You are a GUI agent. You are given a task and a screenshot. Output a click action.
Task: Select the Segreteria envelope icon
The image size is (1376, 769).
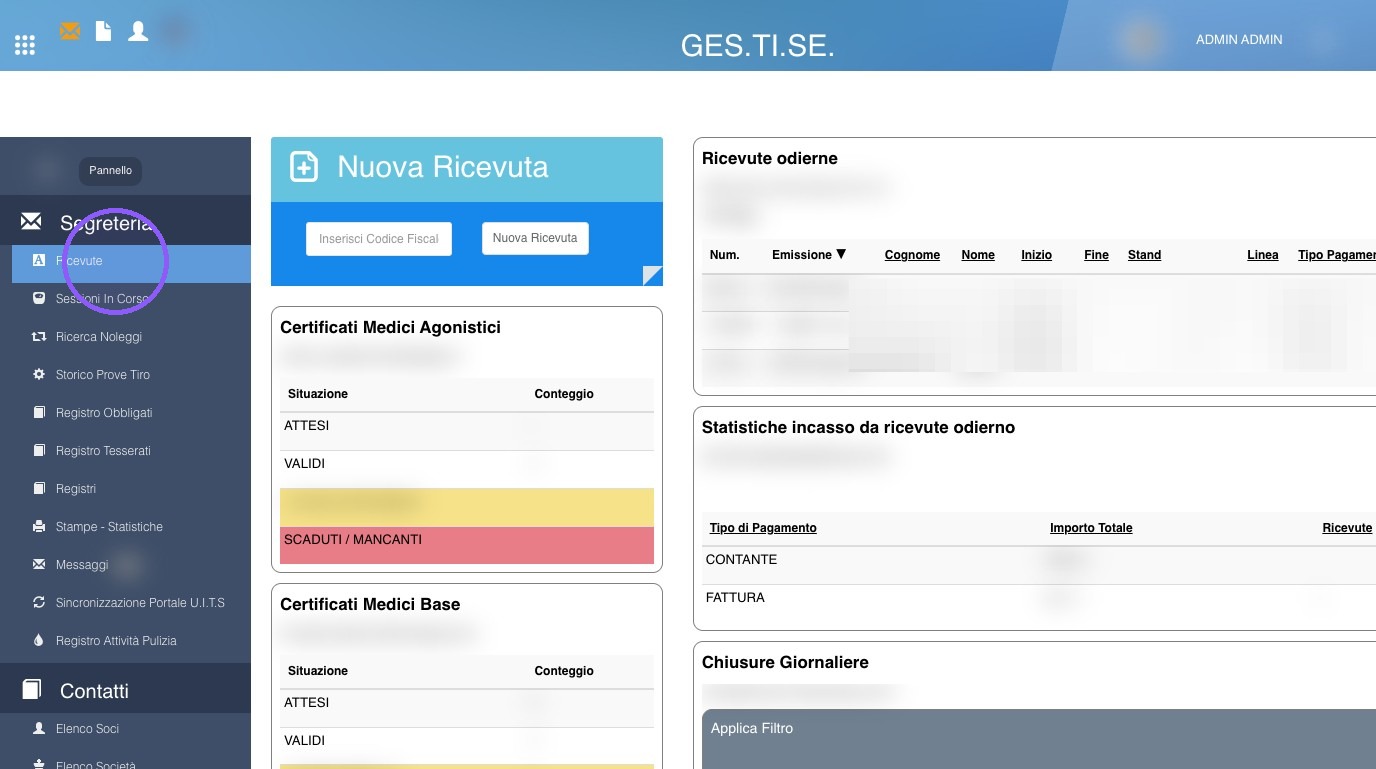31,221
